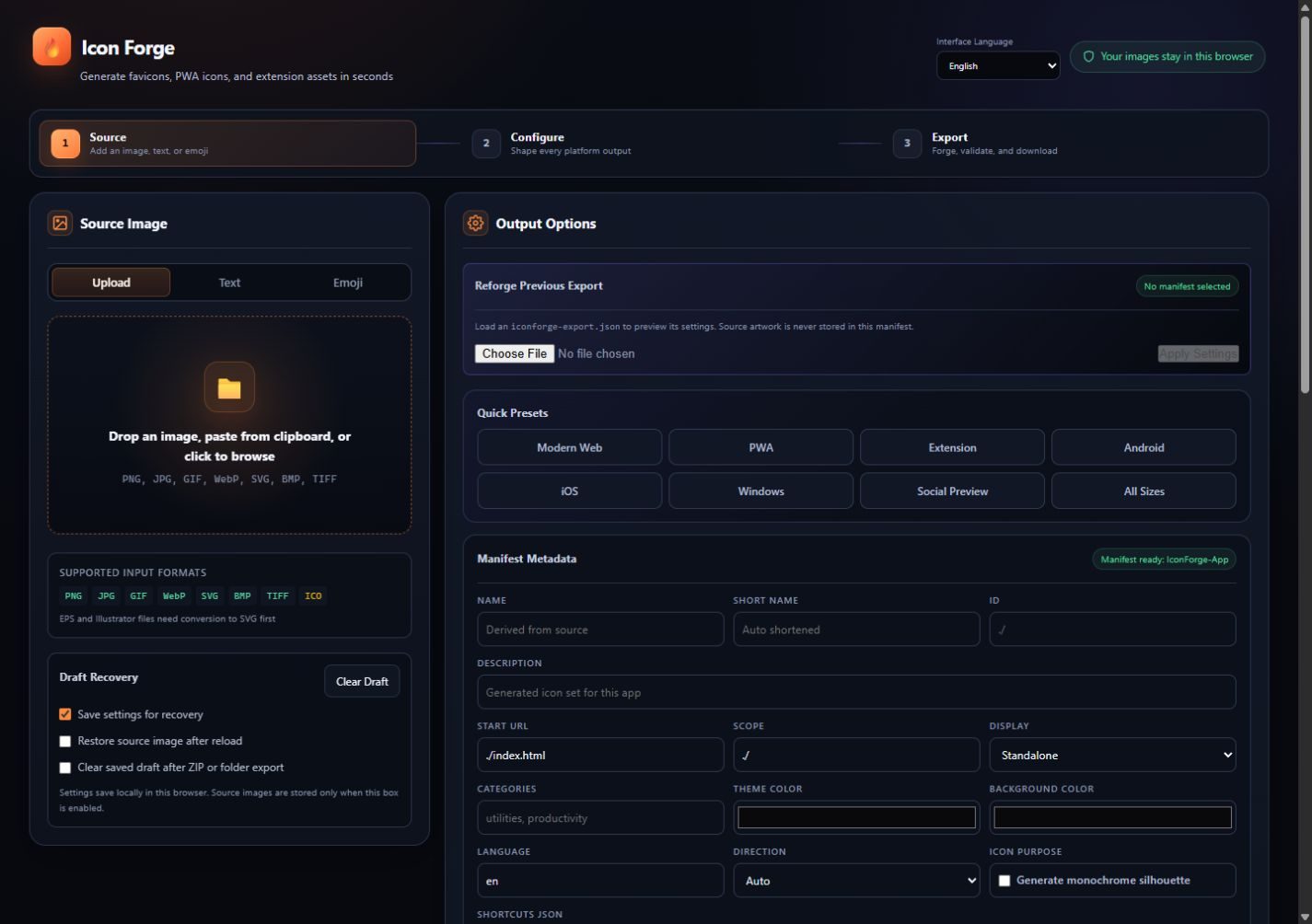
Task: Open the Theme Color picker swatch
Action: [856, 817]
